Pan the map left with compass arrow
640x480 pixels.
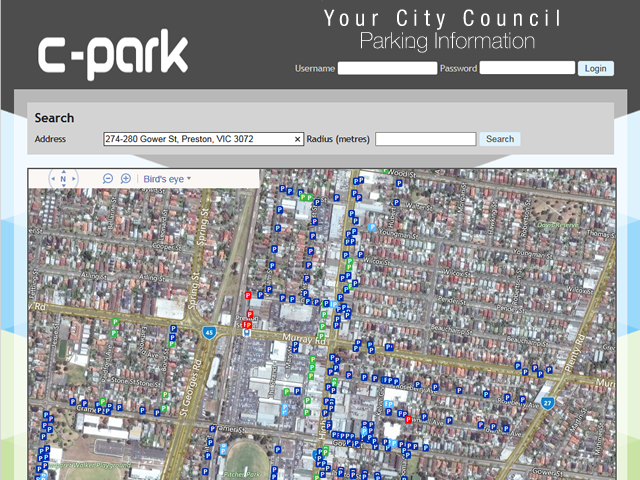(52, 179)
